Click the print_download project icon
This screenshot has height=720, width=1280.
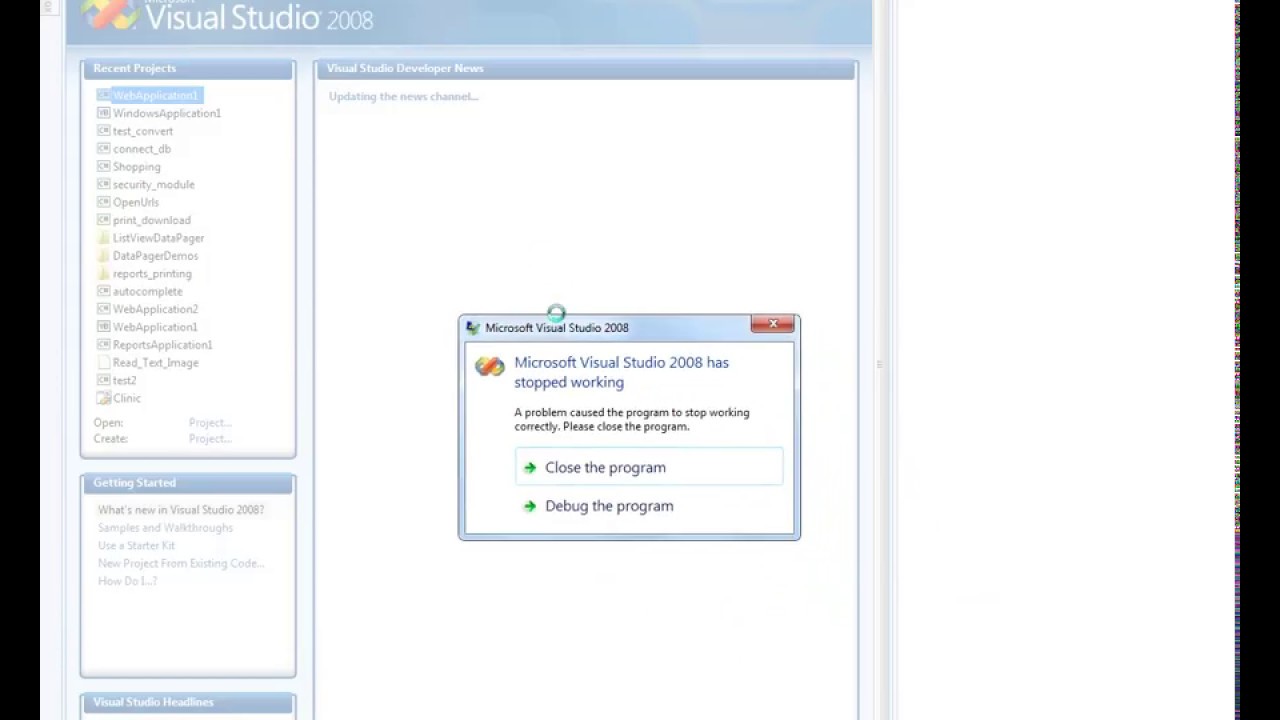[103, 220]
